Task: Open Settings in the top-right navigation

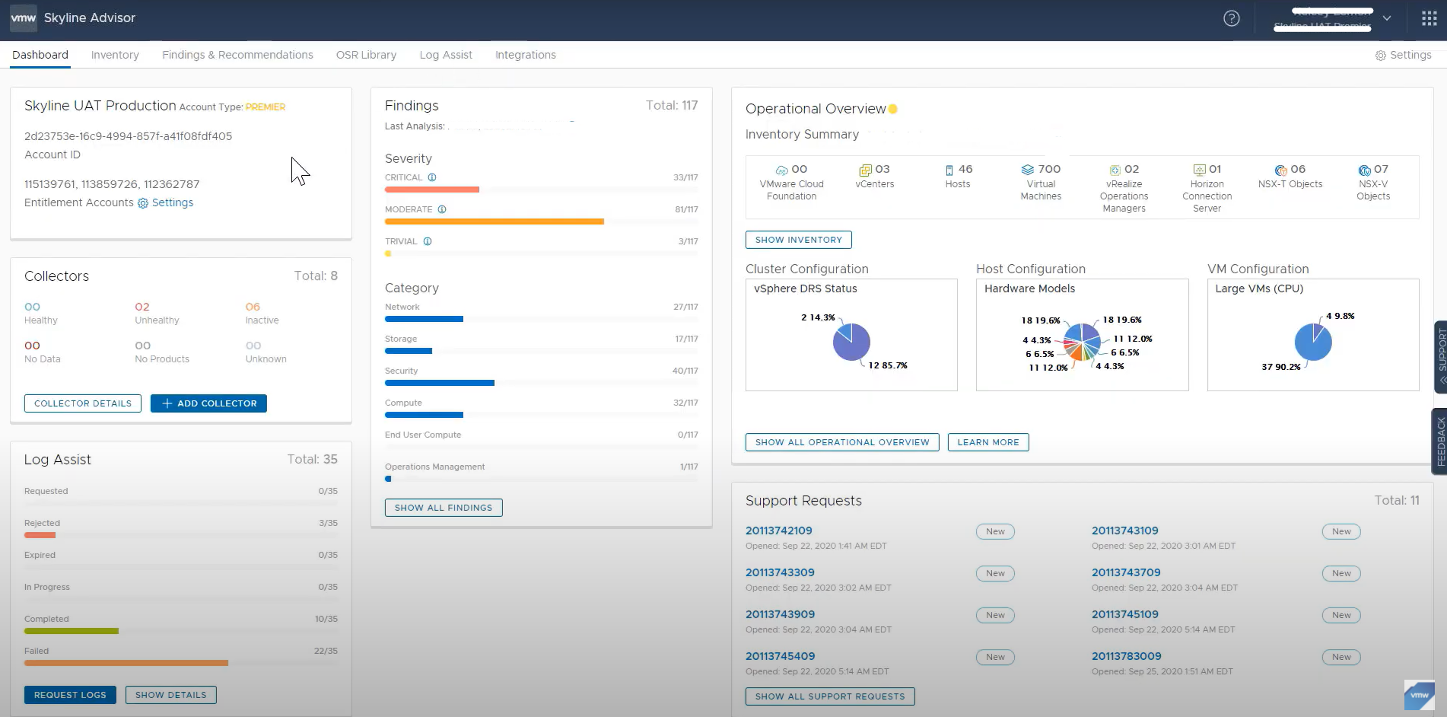Action: 1403,55
